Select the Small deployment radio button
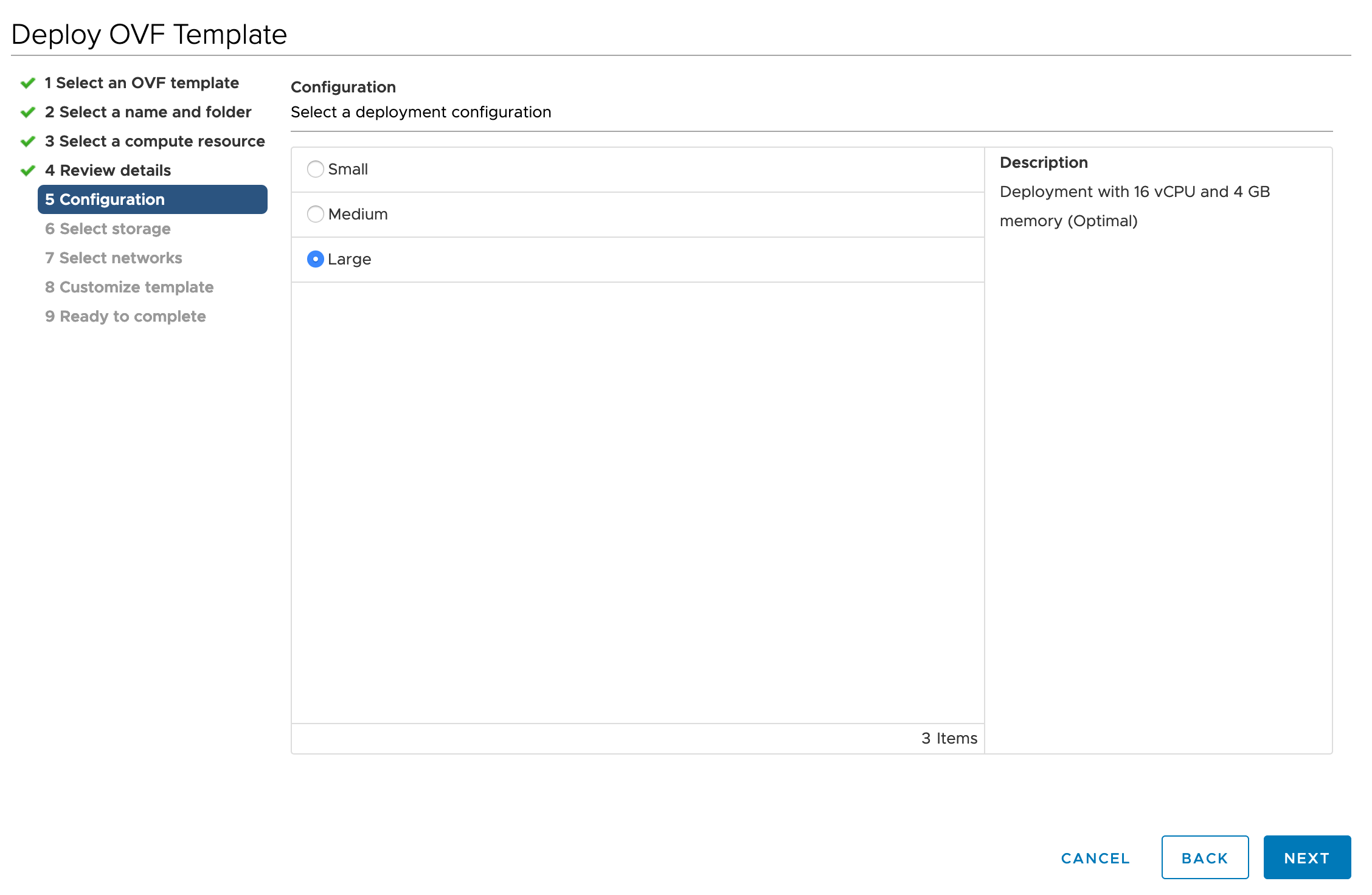 pos(315,169)
